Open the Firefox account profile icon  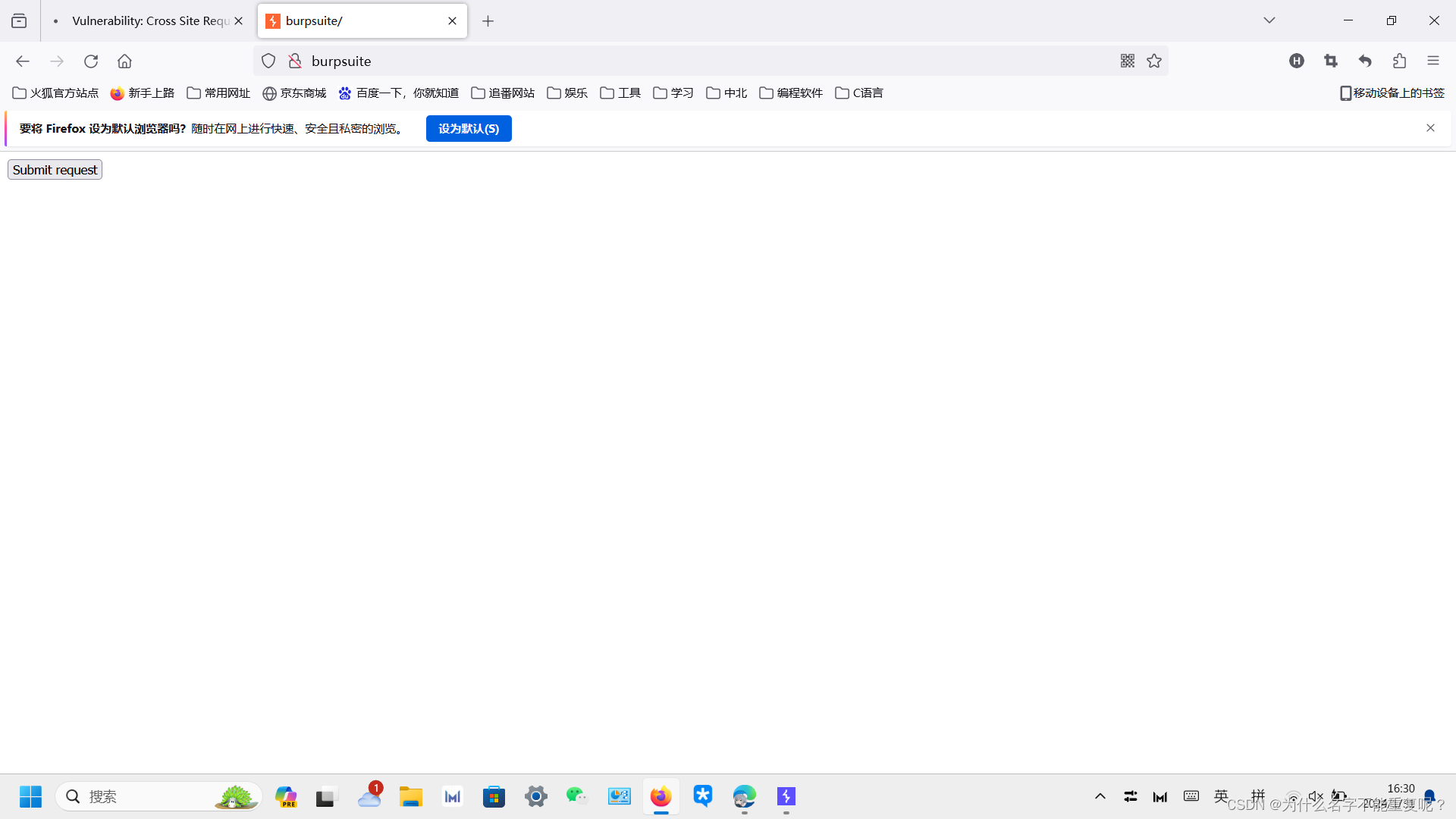coord(1297,61)
